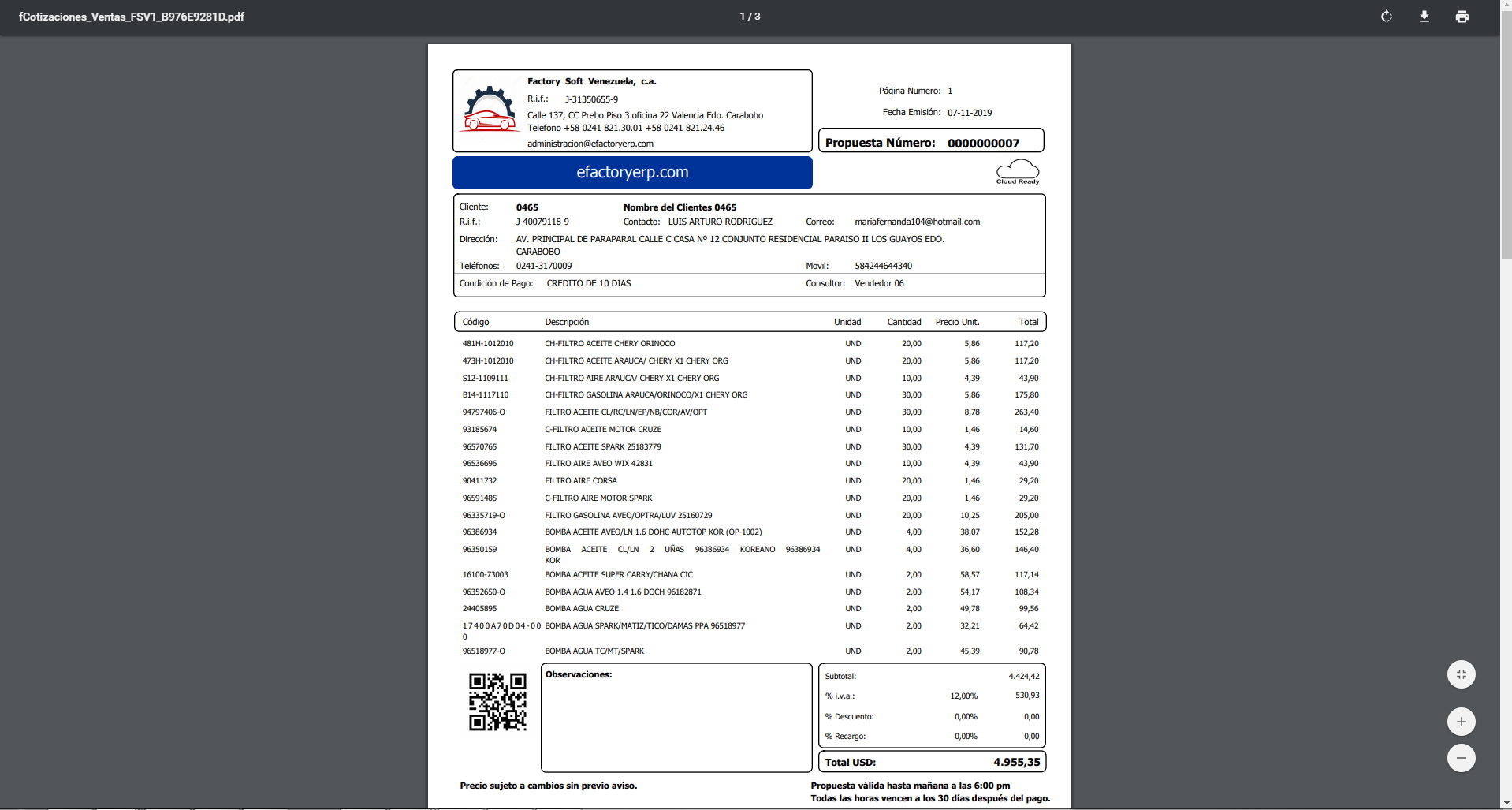The width and height of the screenshot is (1512, 810).
Task: Click Total USD amount 4.955,35
Action: coord(1017,762)
